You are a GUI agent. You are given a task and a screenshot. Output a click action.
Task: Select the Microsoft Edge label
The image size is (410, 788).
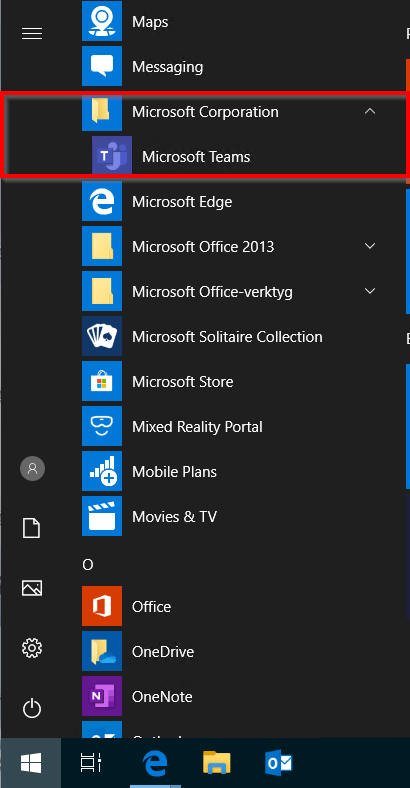[x=182, y=202]
